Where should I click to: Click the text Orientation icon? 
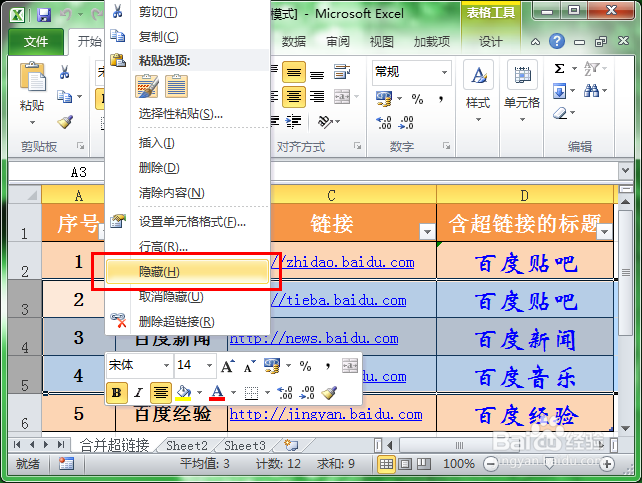[x=326, y=122]
